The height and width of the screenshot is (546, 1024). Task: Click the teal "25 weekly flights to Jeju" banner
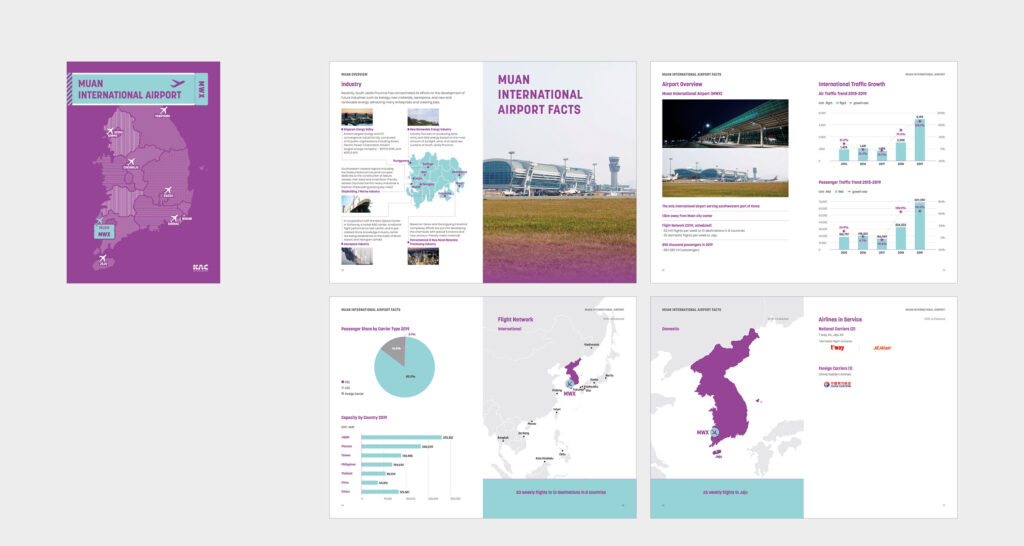(x=726, y=492)
